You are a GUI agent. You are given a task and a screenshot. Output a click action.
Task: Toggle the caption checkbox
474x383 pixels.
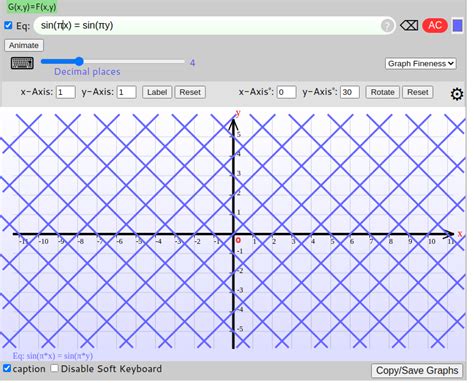click(7, 368)
